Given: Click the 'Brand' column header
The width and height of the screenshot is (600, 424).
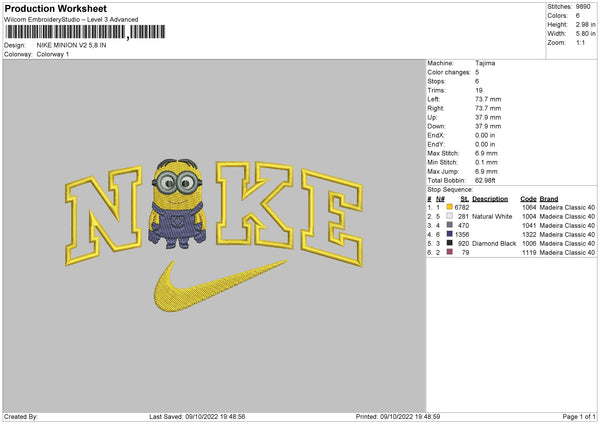Looking at the screenshot, I should (x=549, y=199).
